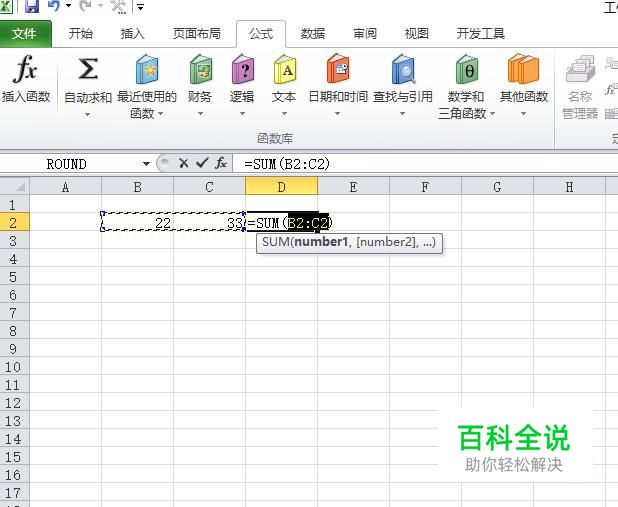Click cell B2 containing 22
The width and height of the screenshot is (618, 507).
point(138,223)
